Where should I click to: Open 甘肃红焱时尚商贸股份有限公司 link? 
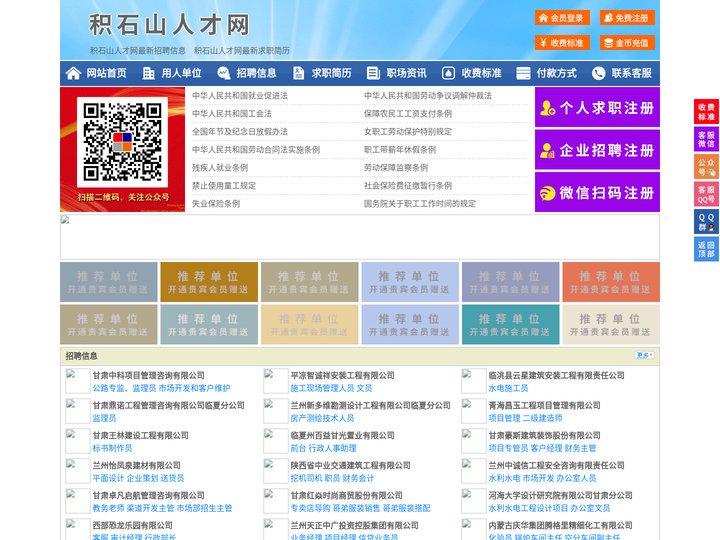tap(347, 495)
